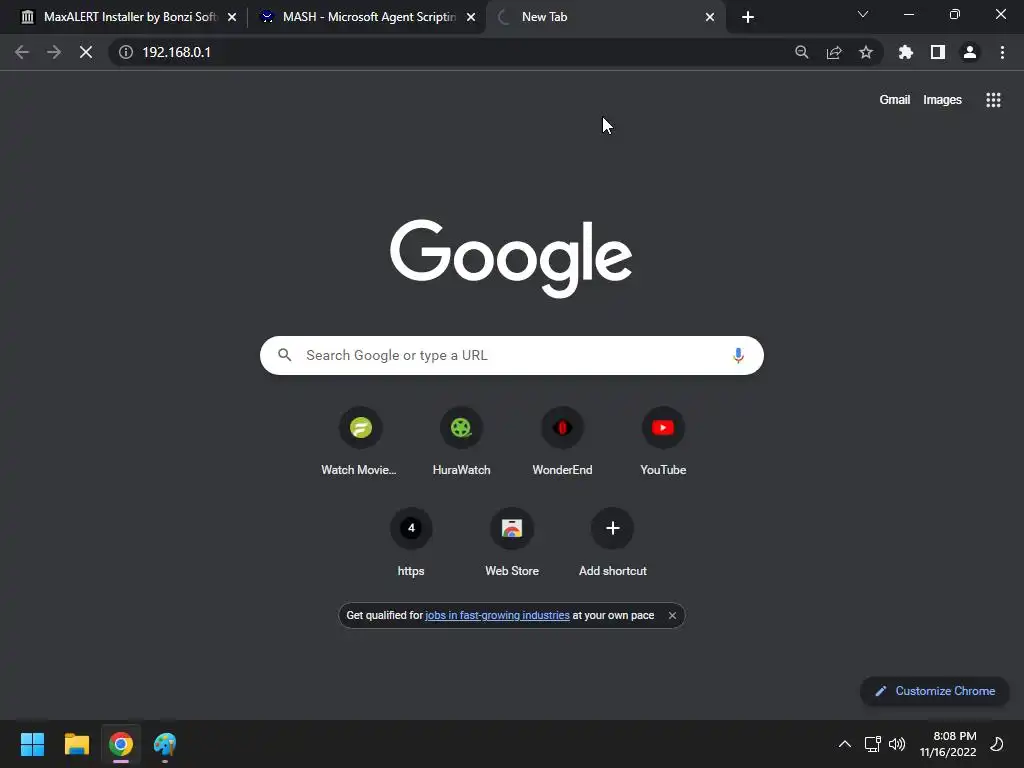1024x768 pixels.
Task: Open the Web Store shortcut
Action: click(x=512, y=542)
